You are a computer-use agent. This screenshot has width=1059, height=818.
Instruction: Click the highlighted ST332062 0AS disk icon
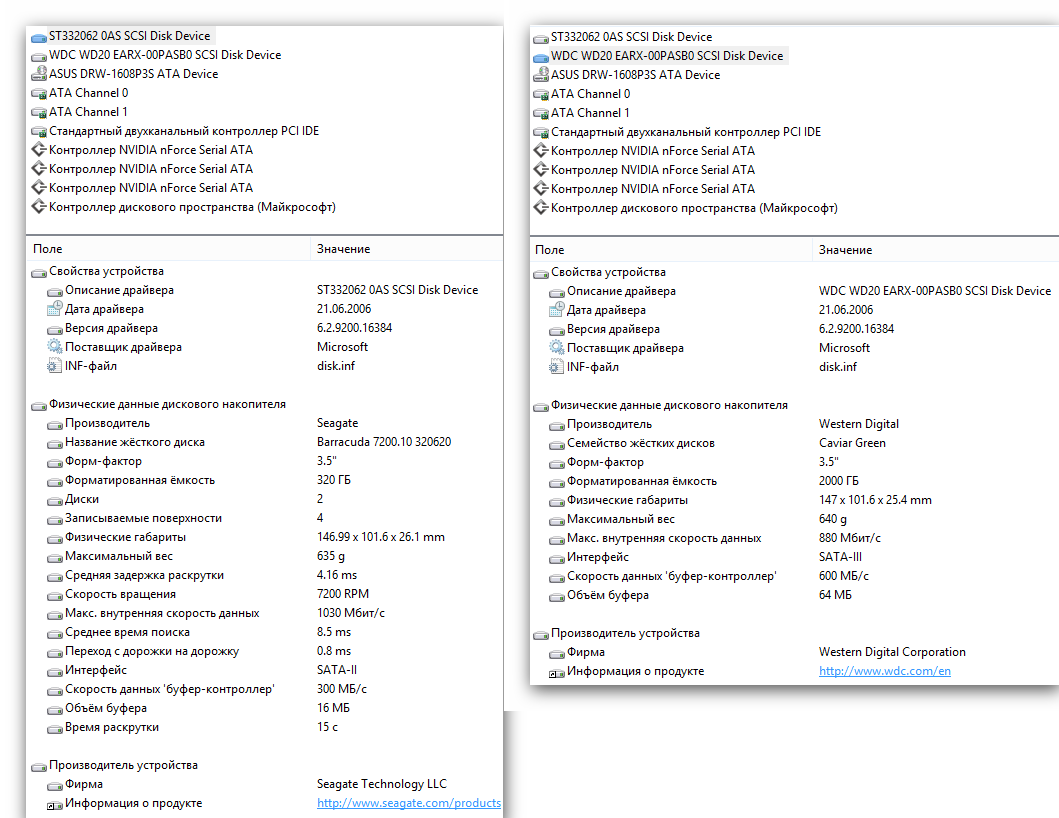point(39,36)
